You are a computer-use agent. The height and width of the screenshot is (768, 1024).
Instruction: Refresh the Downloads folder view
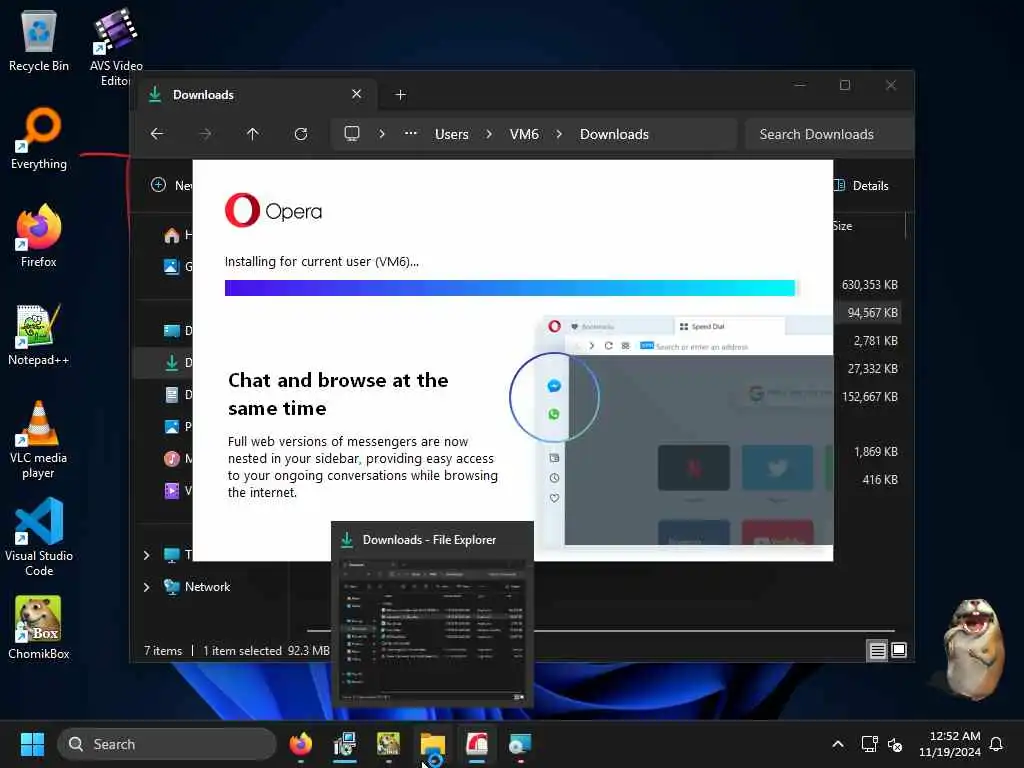[x=301, y=134]
